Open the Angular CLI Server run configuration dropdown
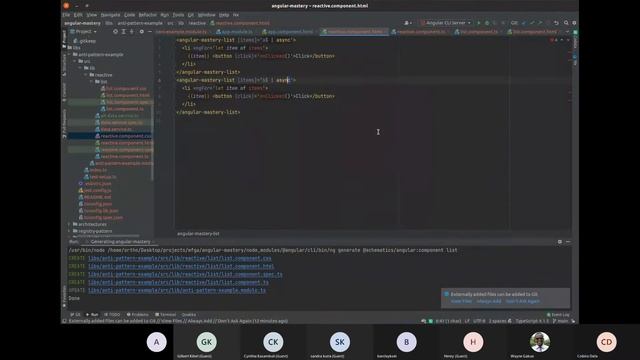The width and height of the screenshot is (640, 360). tap(445, 23)
